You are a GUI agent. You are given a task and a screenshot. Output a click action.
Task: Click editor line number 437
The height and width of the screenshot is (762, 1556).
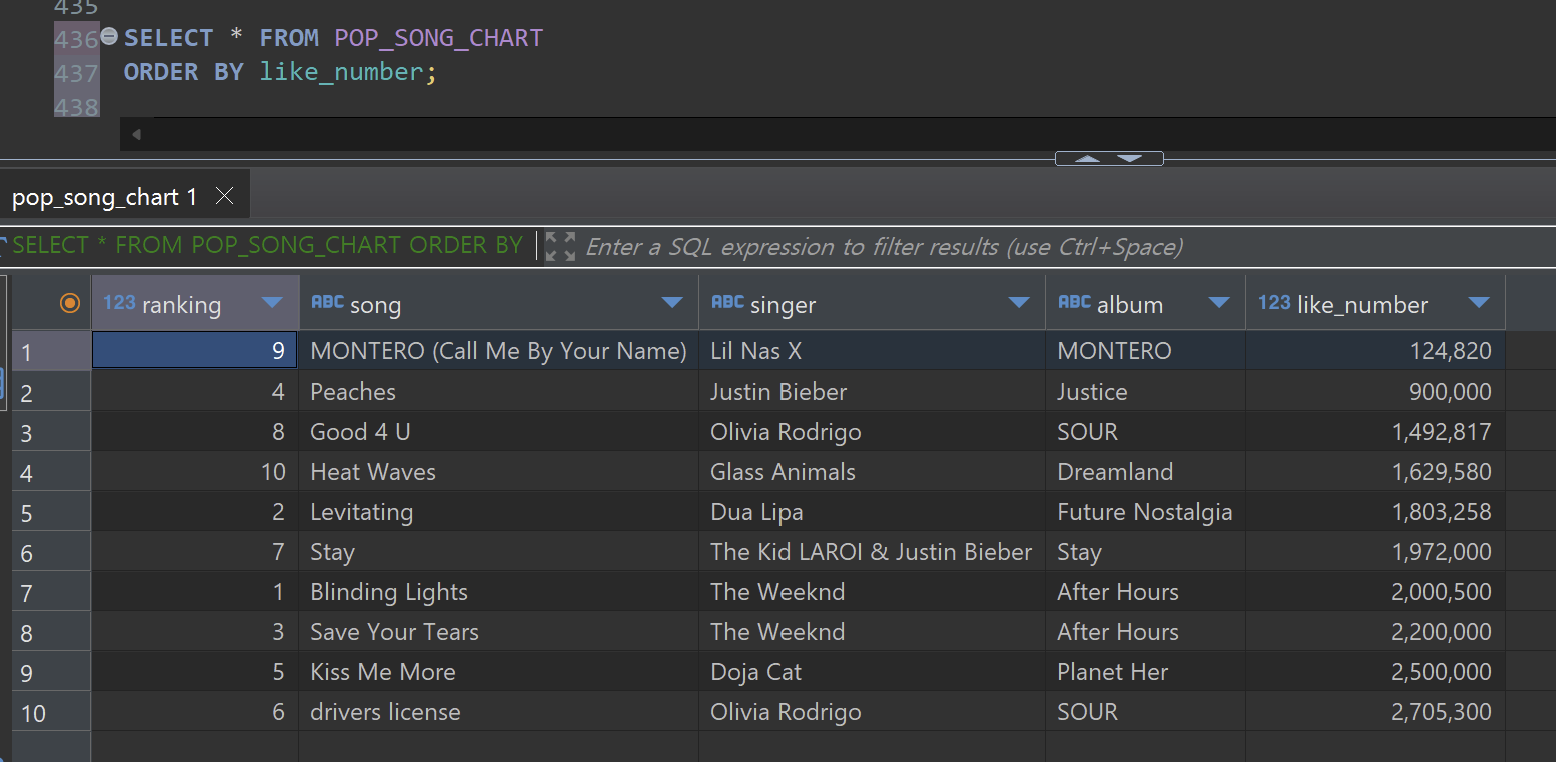(x=76, y=72)
